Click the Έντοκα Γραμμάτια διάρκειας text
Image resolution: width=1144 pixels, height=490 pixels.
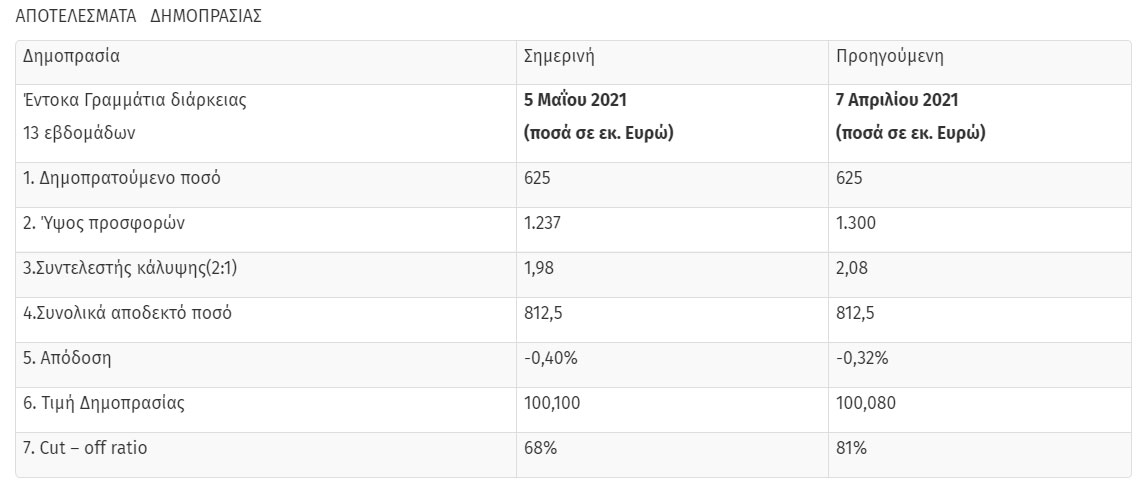tap(135, 100)
